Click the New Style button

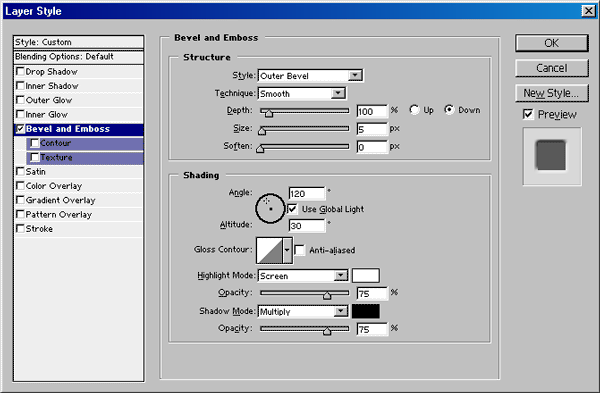click(x=551, y=93)
